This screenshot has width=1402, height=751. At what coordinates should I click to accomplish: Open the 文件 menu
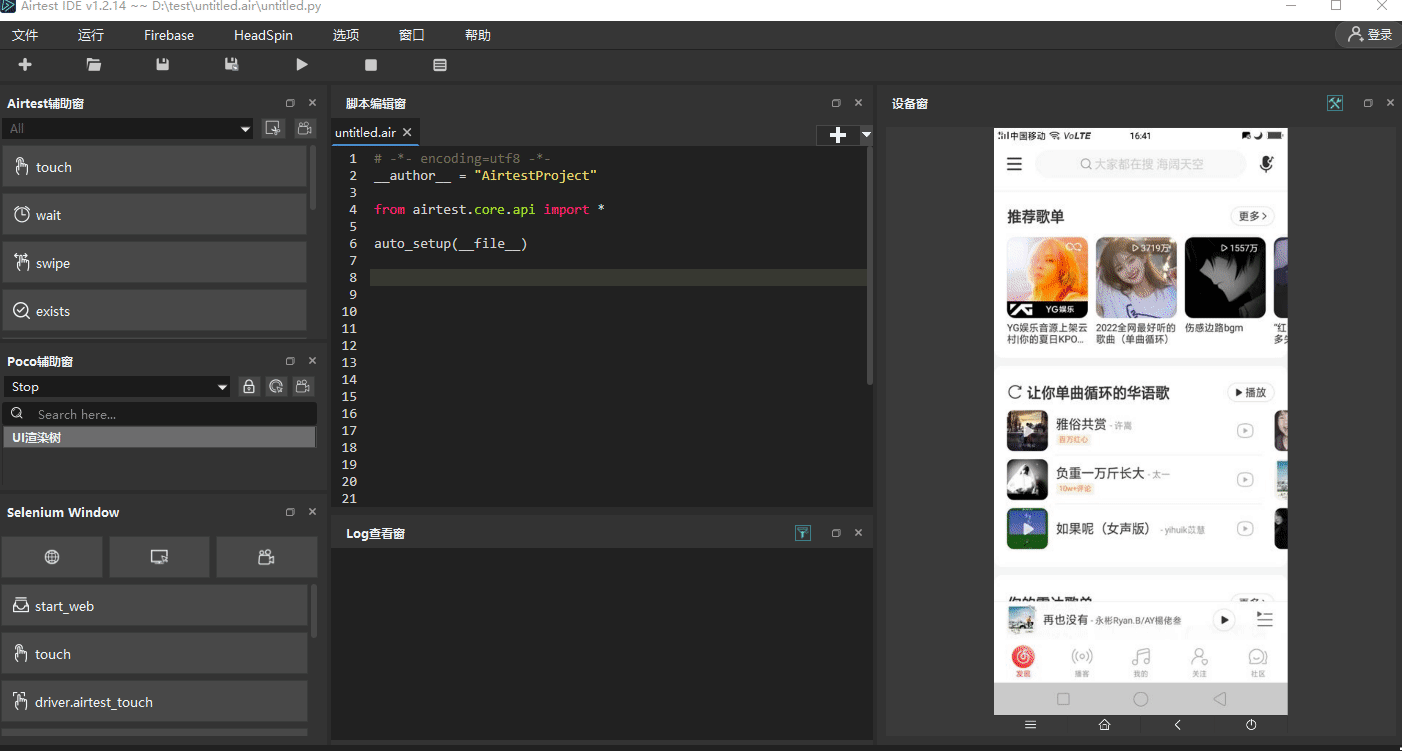pyautogui.click(x=25, y=35)
